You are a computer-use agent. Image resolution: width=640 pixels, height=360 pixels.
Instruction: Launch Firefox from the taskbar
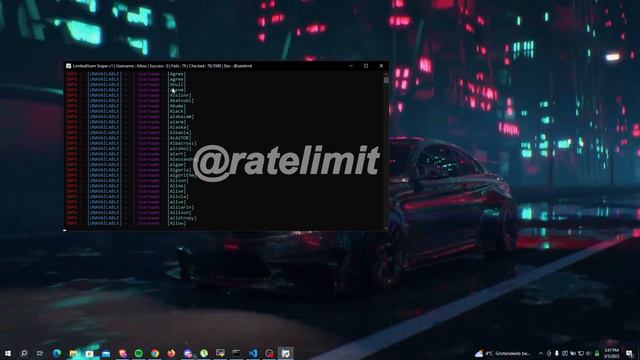(x=171, y=353)
